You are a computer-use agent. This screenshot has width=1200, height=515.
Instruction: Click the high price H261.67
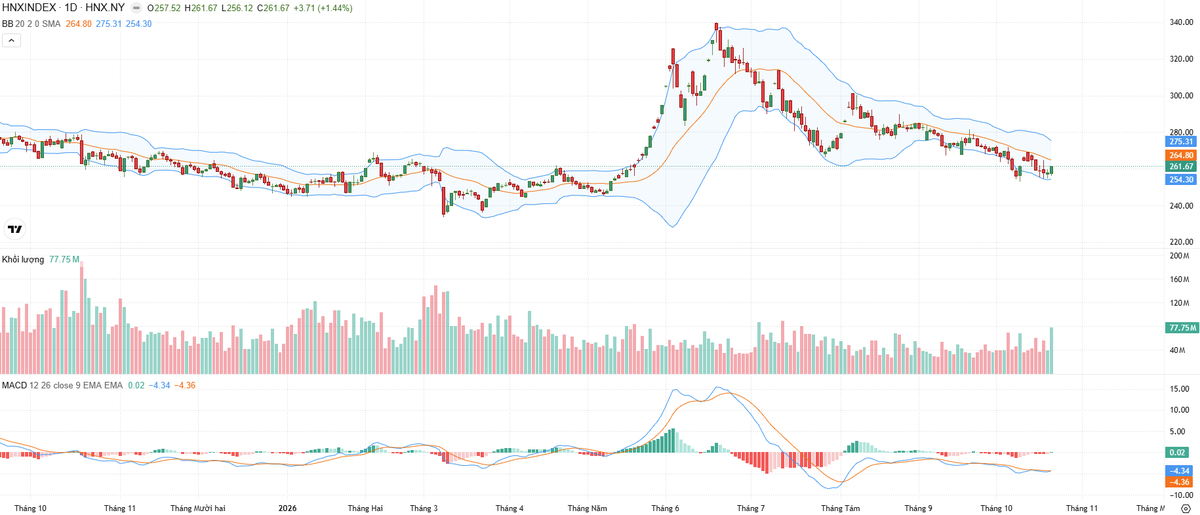coord(201,7)
